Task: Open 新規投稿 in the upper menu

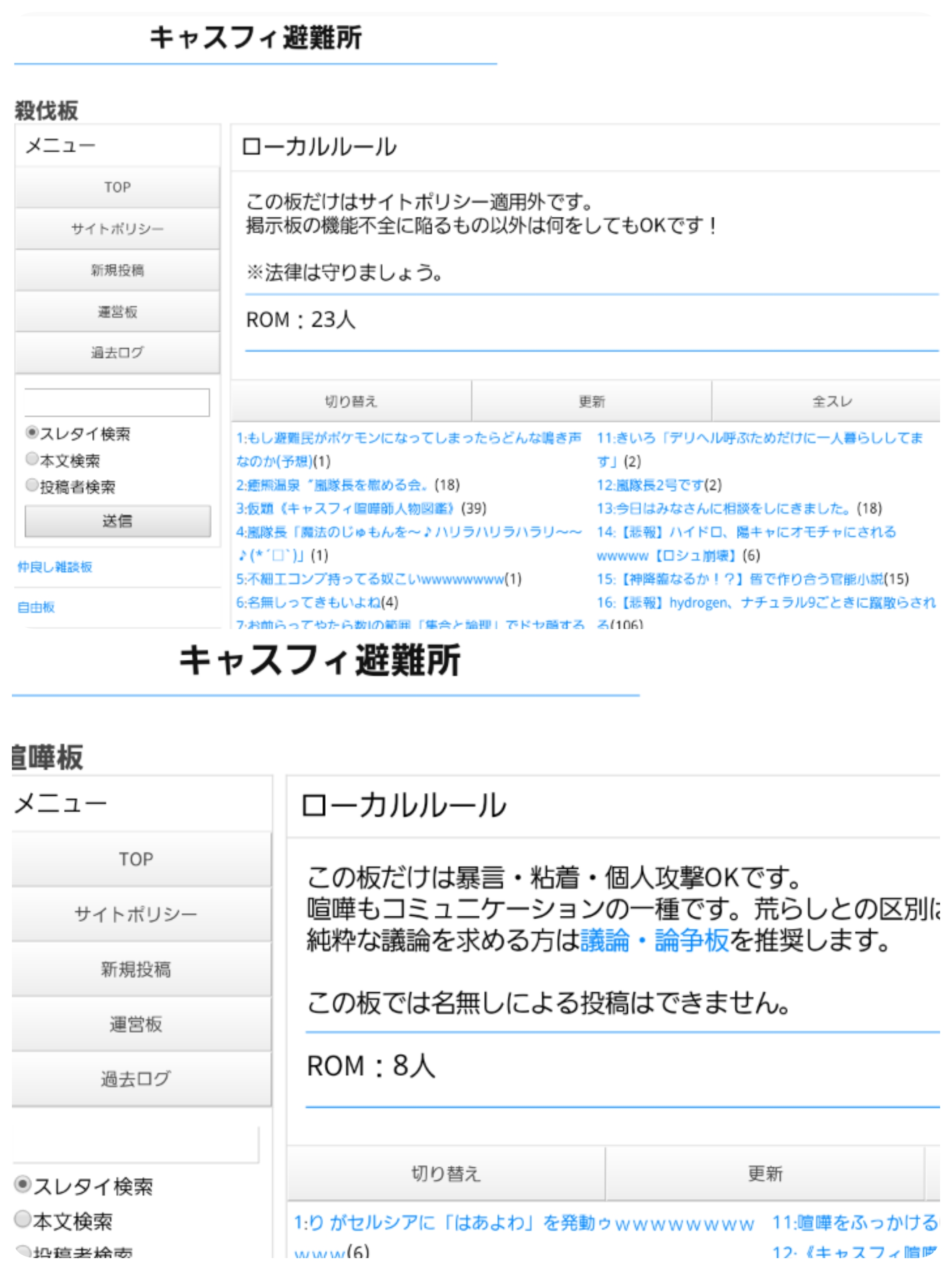Action: pyautogui.click(x=117, y=270)
